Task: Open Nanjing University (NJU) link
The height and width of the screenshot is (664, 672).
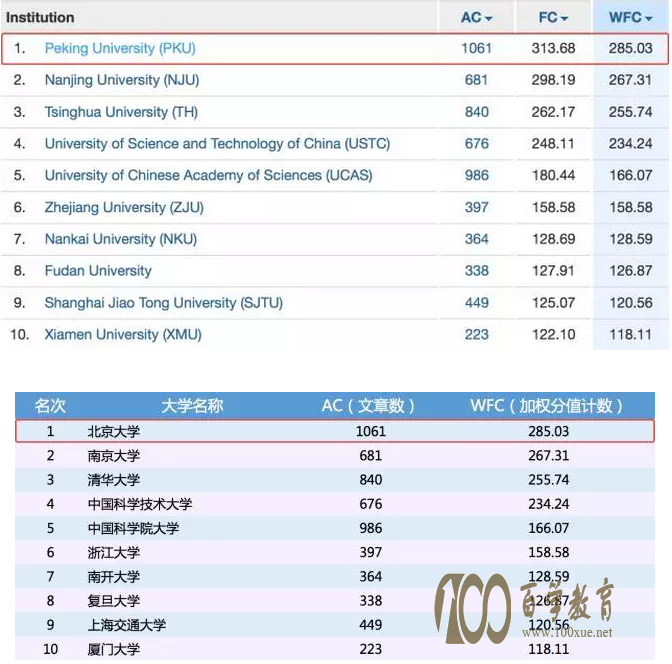Action: (x=122, y=80)
